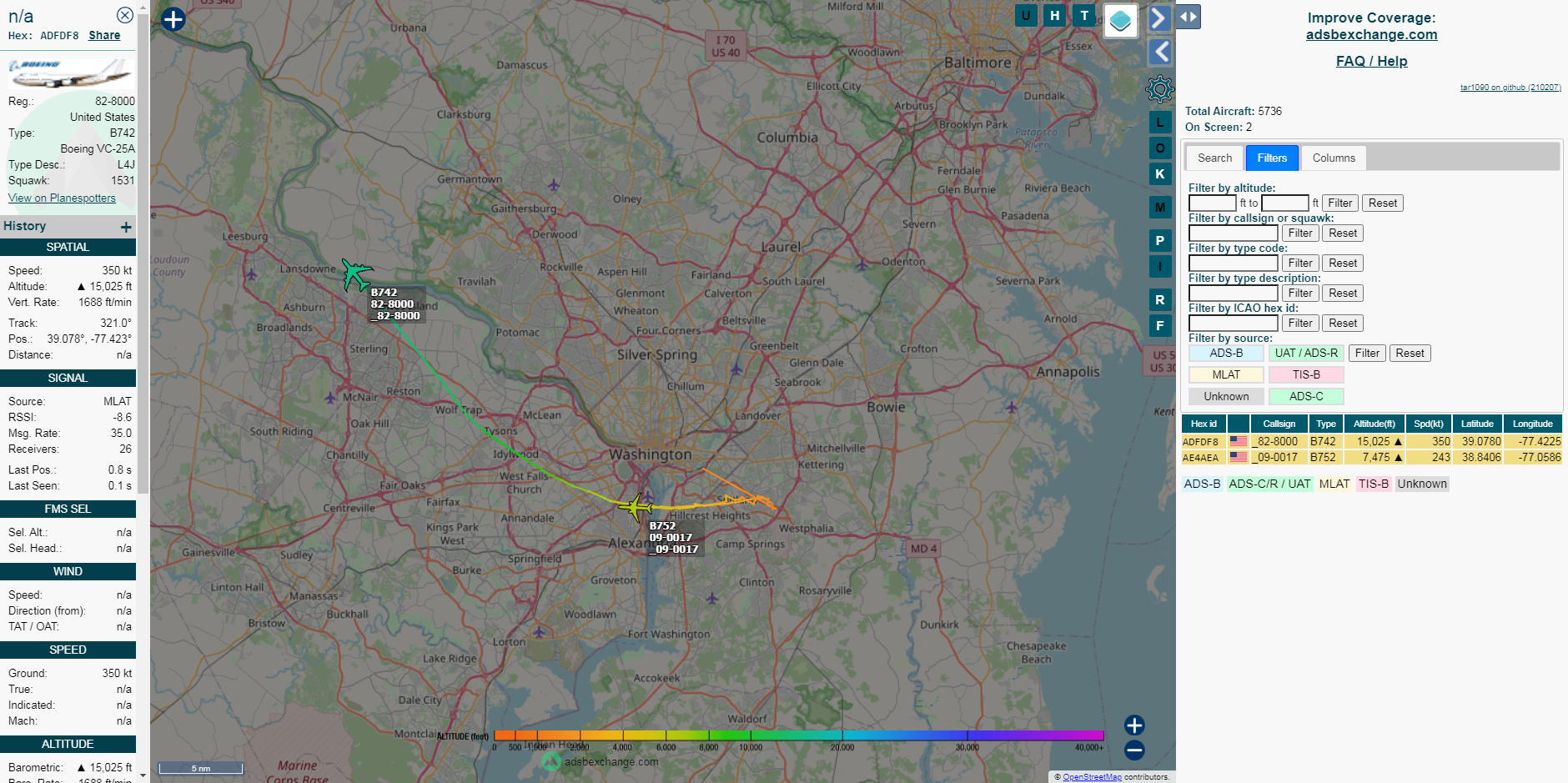Viewport: 1568px width, 783px height.
Task: Switch to the Filters tab
Action: (x=1272, y=158)
